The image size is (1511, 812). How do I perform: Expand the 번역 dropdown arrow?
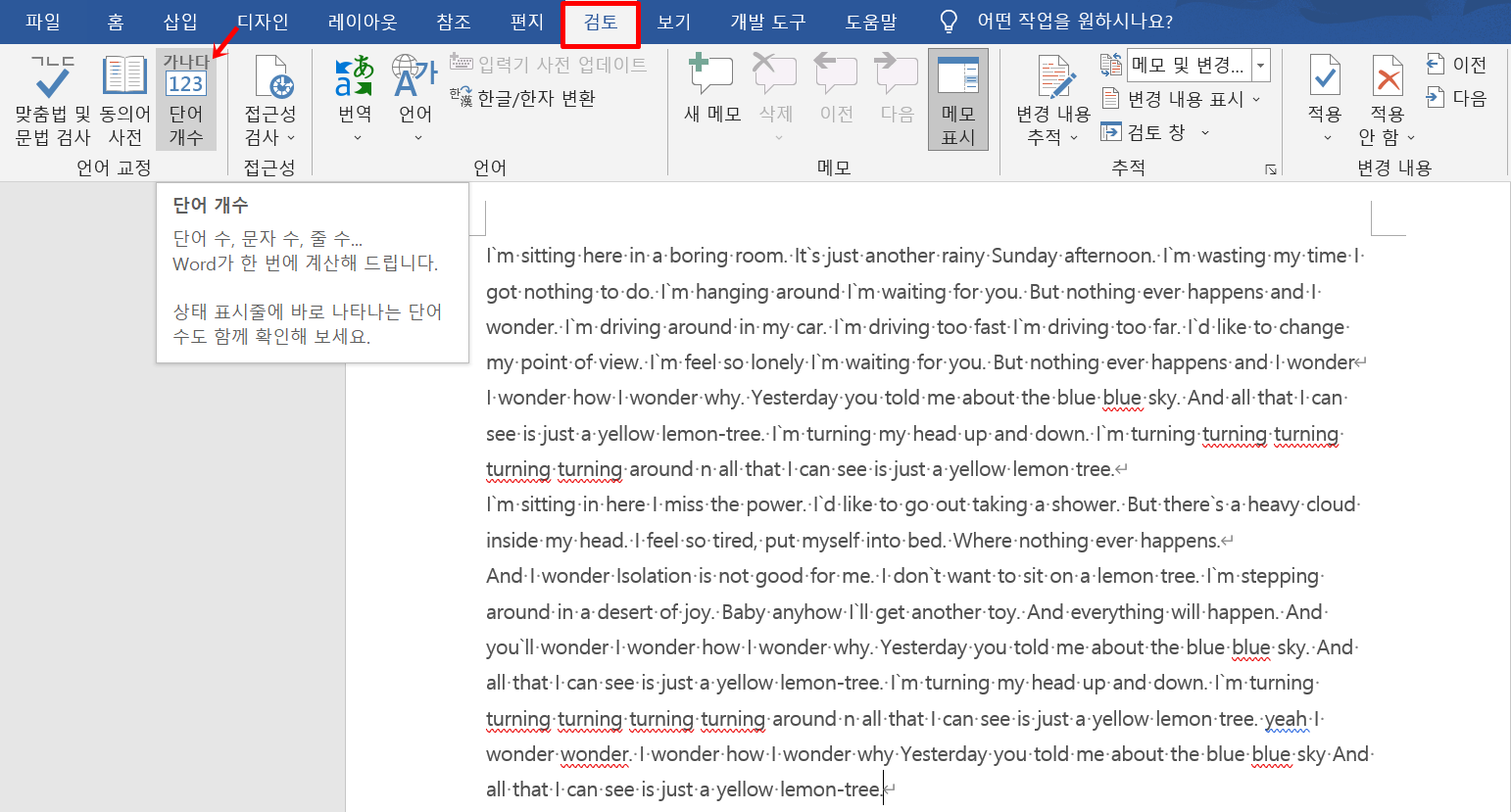pyautogui.click(x=356, y=138)
